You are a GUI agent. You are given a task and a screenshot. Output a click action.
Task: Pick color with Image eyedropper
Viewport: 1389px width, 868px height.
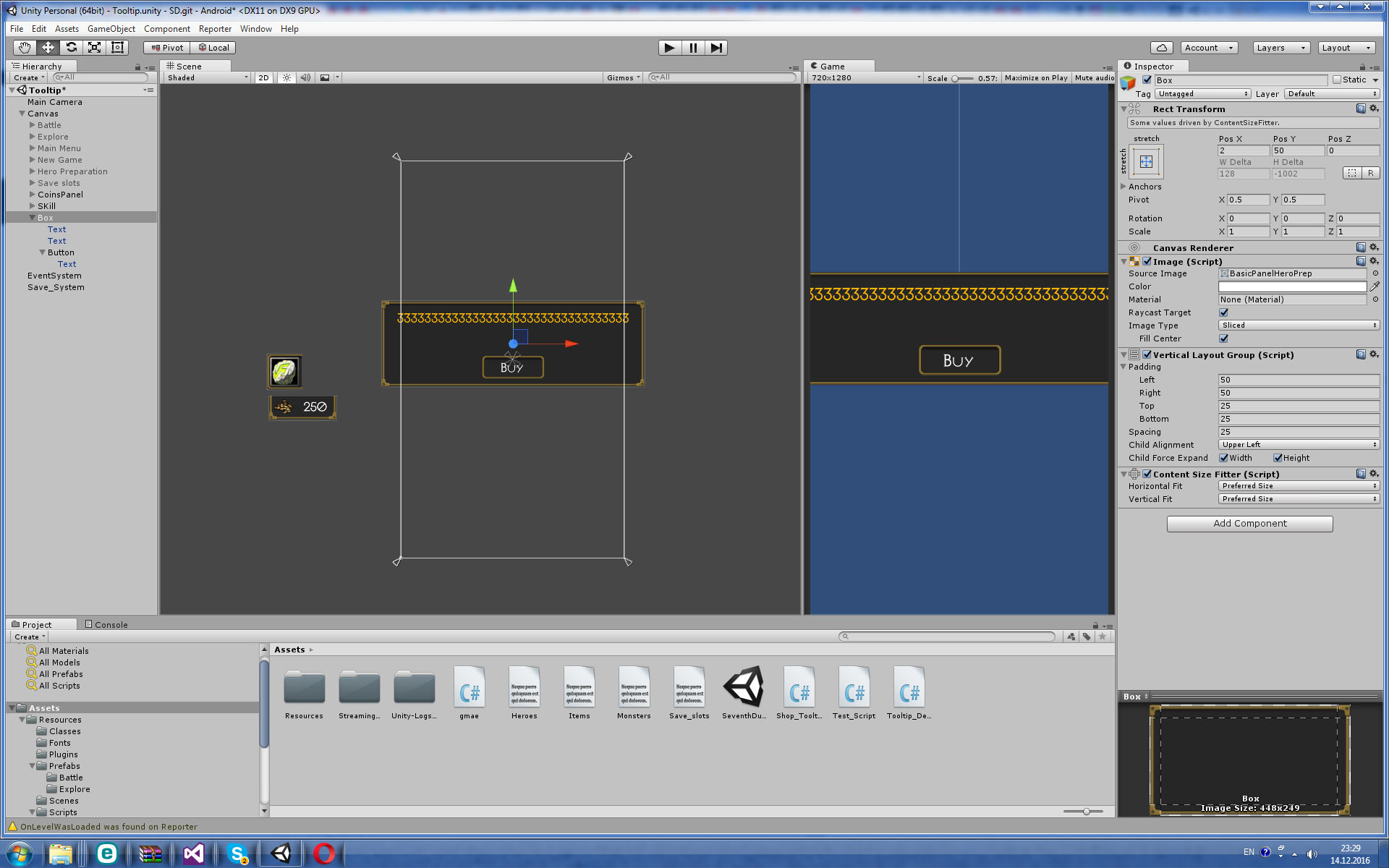(1375, 286)
